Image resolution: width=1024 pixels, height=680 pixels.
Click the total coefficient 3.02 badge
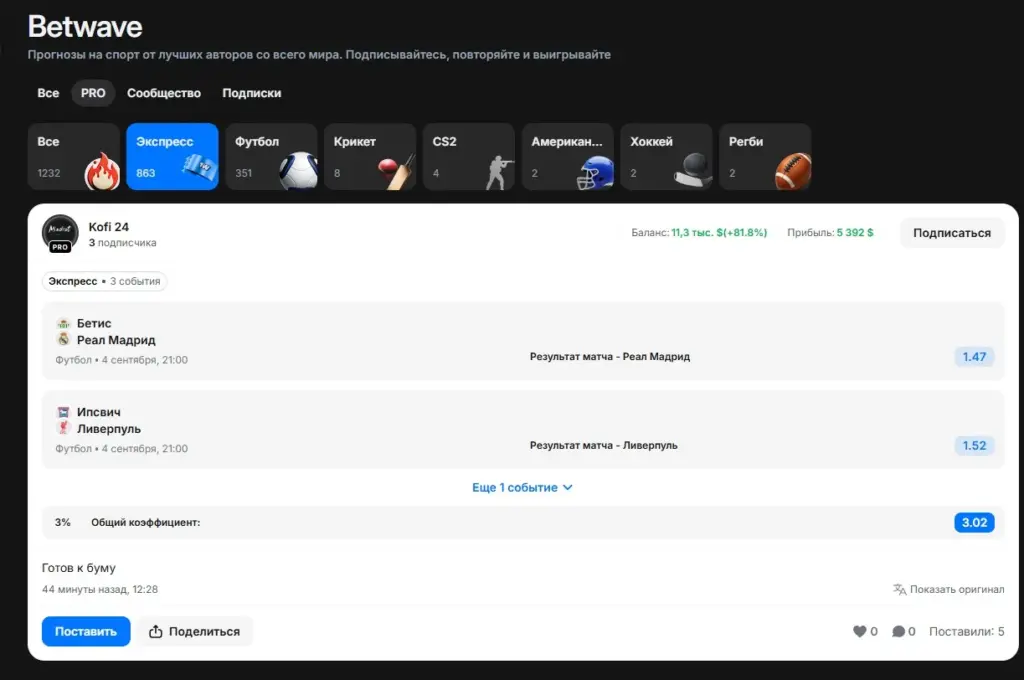(974, 523)
